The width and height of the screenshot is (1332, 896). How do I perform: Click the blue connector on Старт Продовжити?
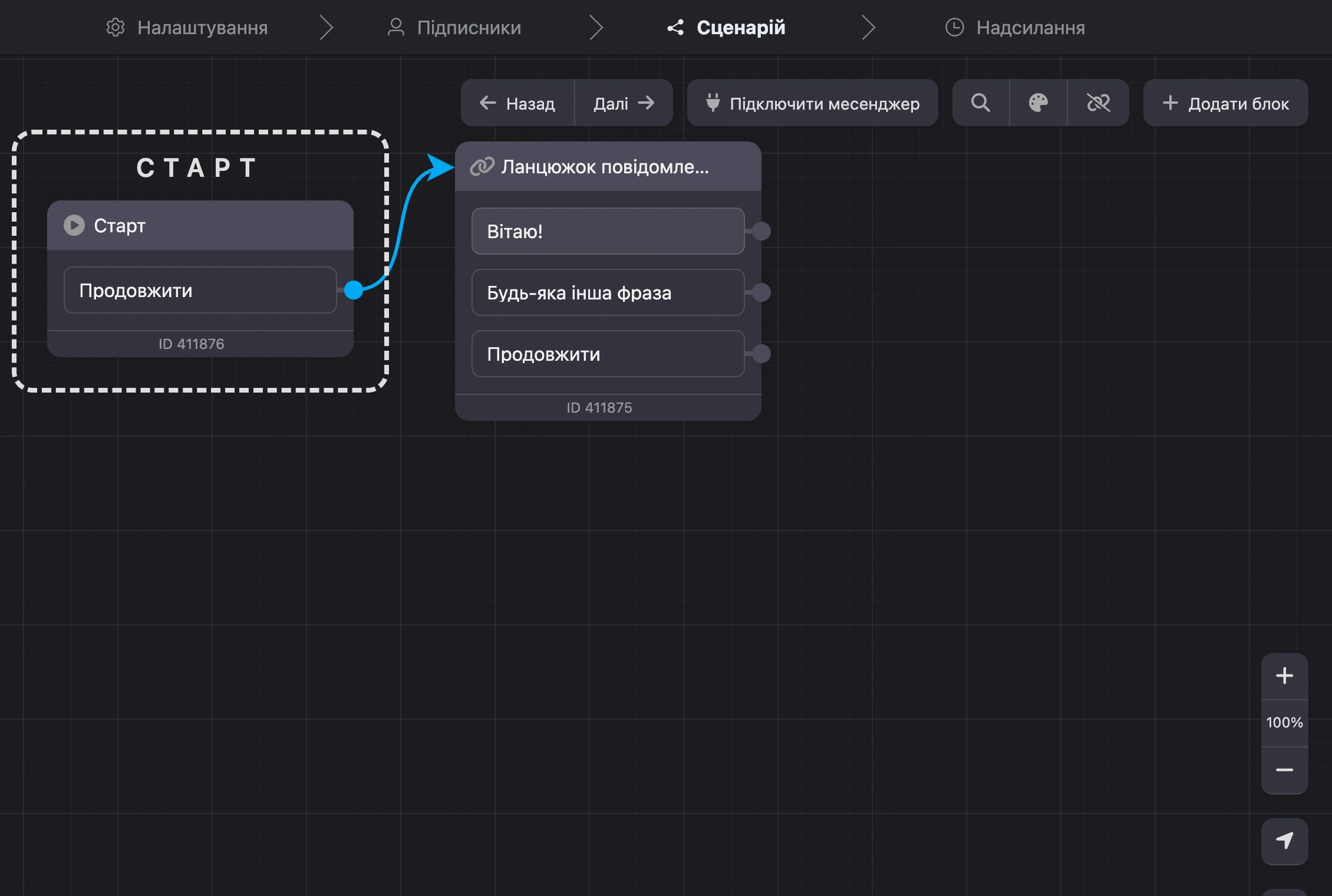(354, 290)
